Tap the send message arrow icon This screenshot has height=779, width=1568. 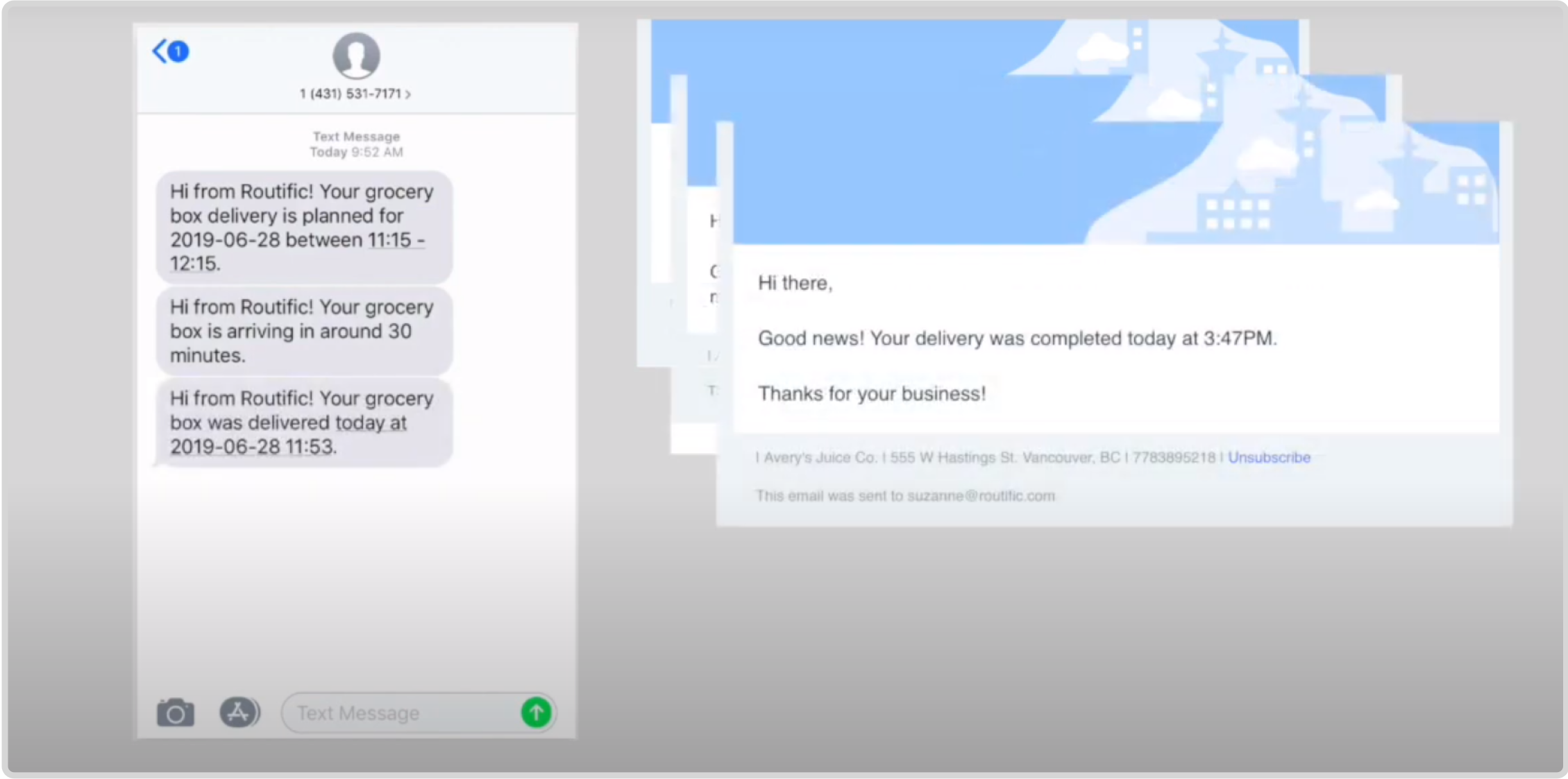pos(538,713)
